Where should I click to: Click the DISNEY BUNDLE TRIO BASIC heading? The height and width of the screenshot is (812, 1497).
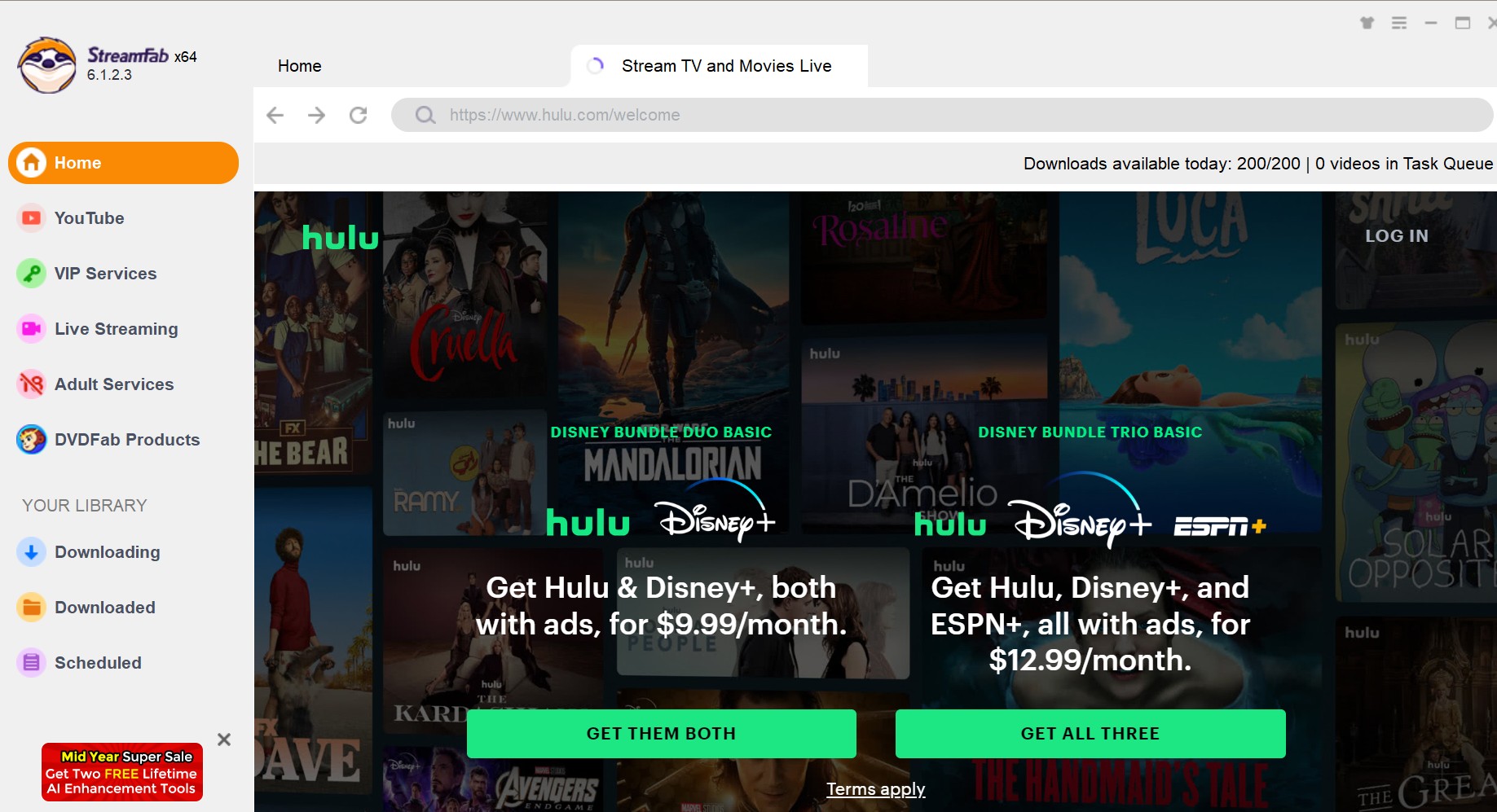point(1090,432)
